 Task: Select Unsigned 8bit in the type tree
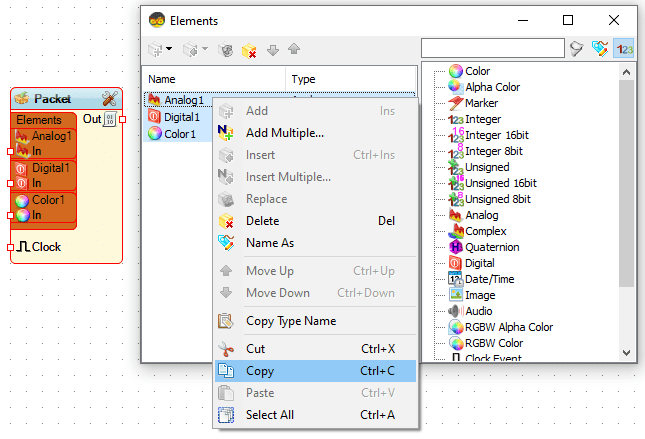point(490,200)
